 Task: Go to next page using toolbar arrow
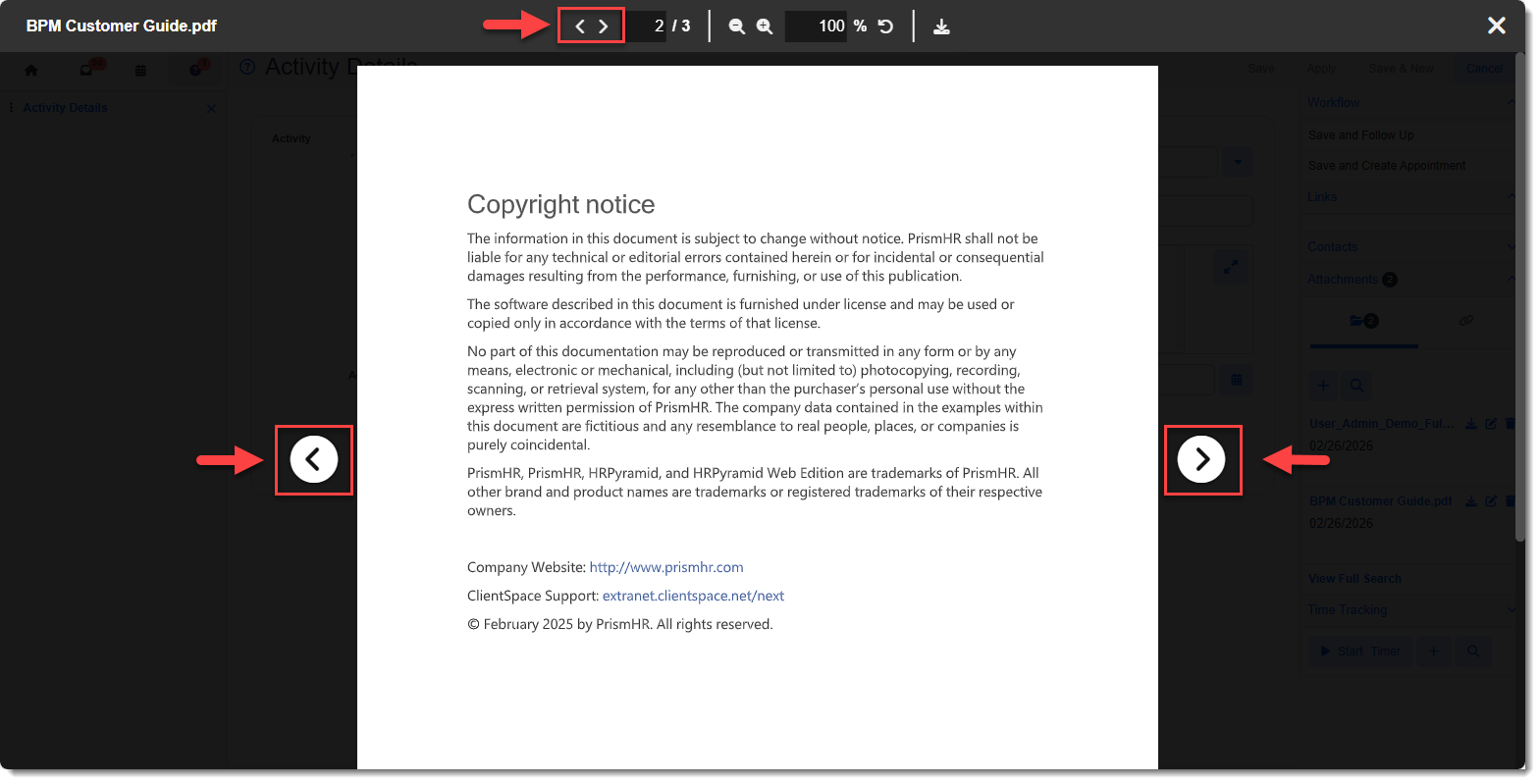pyautogui.click(x=604, y=26)
